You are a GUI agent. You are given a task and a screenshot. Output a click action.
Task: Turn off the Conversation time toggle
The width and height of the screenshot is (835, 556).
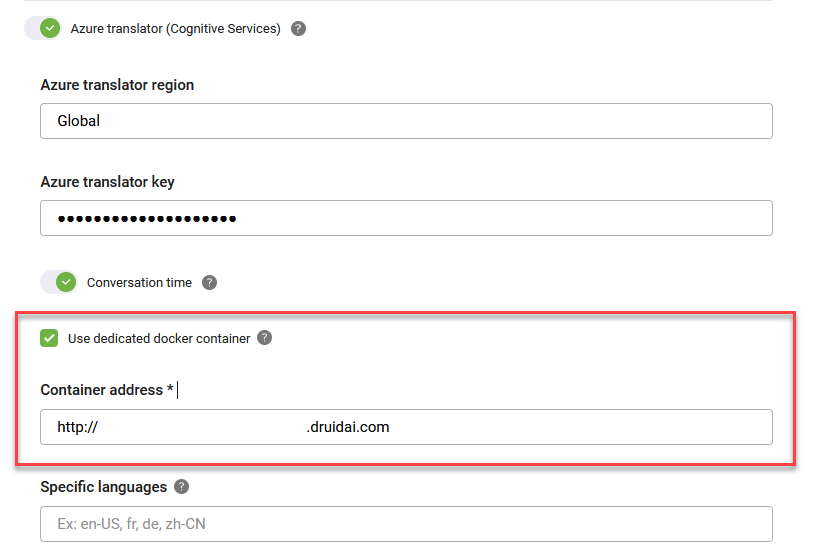(x=59, y=282)
